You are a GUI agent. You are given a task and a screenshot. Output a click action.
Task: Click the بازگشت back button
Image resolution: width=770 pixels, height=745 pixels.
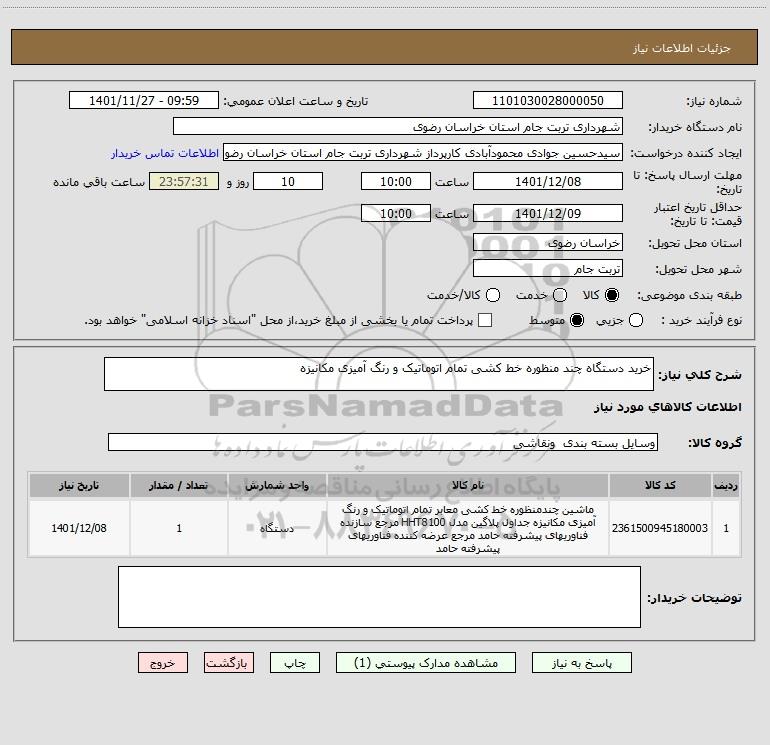229,663
